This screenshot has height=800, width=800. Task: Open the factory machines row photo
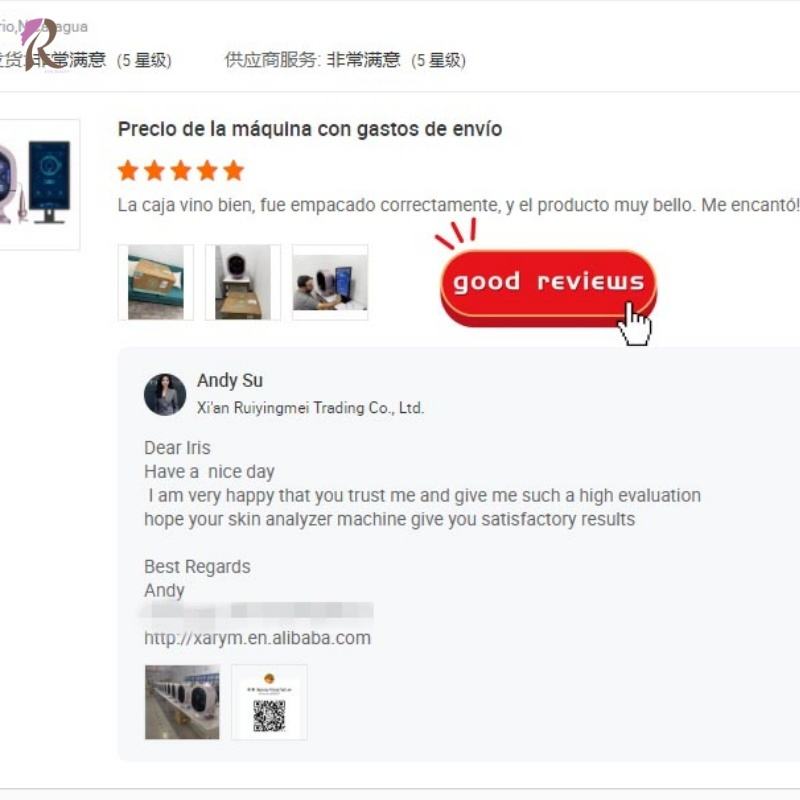(x=182, y=702)
